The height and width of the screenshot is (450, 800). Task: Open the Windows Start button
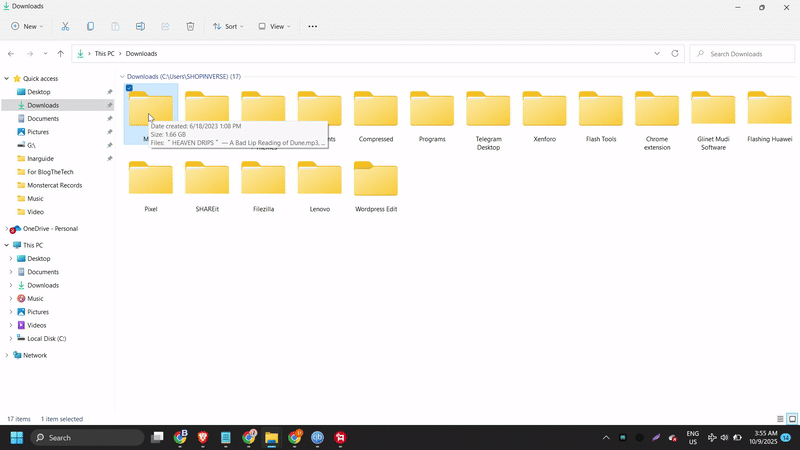[x=17, y=438]
